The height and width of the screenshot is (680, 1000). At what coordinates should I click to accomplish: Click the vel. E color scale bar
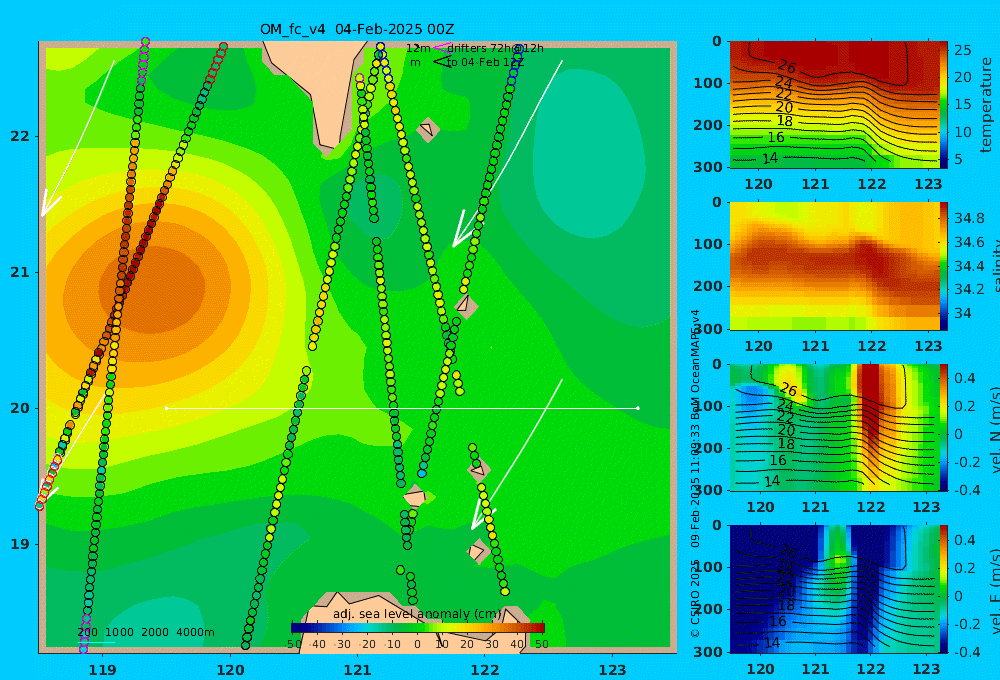pyautogui.click(x=944, y=589)
